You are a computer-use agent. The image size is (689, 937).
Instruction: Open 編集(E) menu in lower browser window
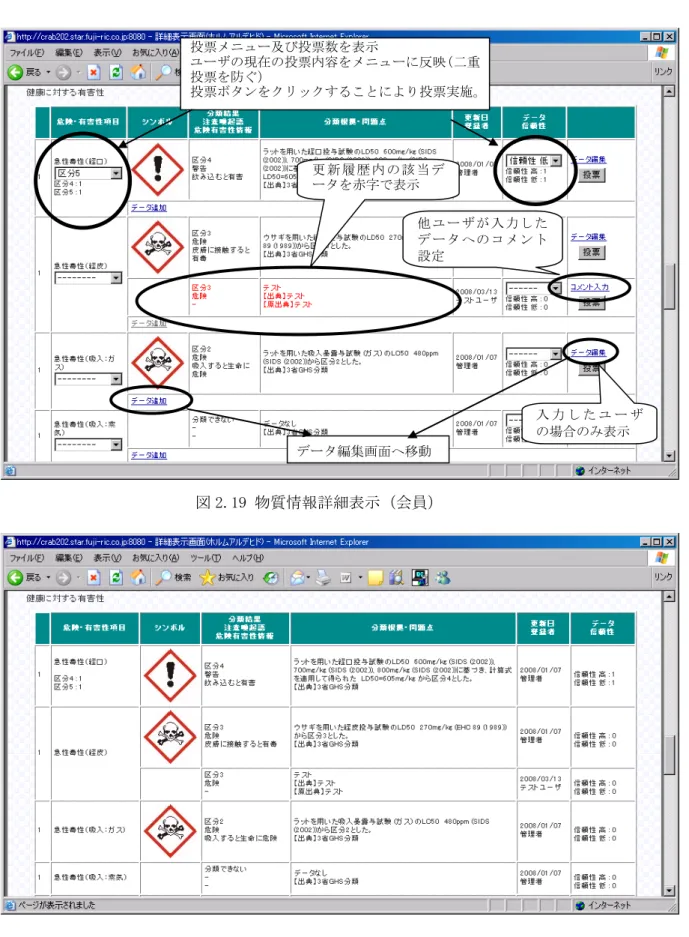coord(69,558)
